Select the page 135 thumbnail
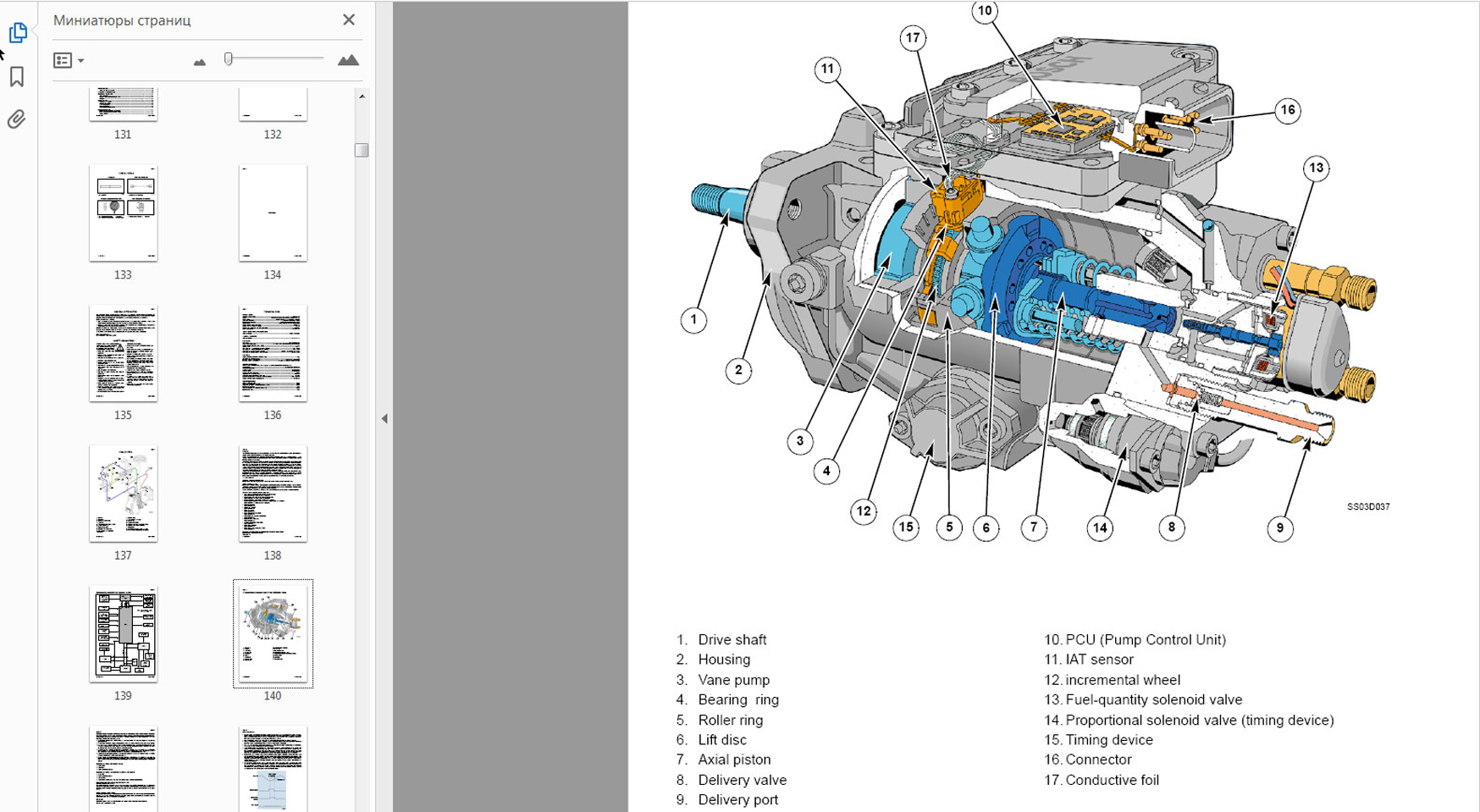This screenshot has height=812, width=1480. [124, 354]
